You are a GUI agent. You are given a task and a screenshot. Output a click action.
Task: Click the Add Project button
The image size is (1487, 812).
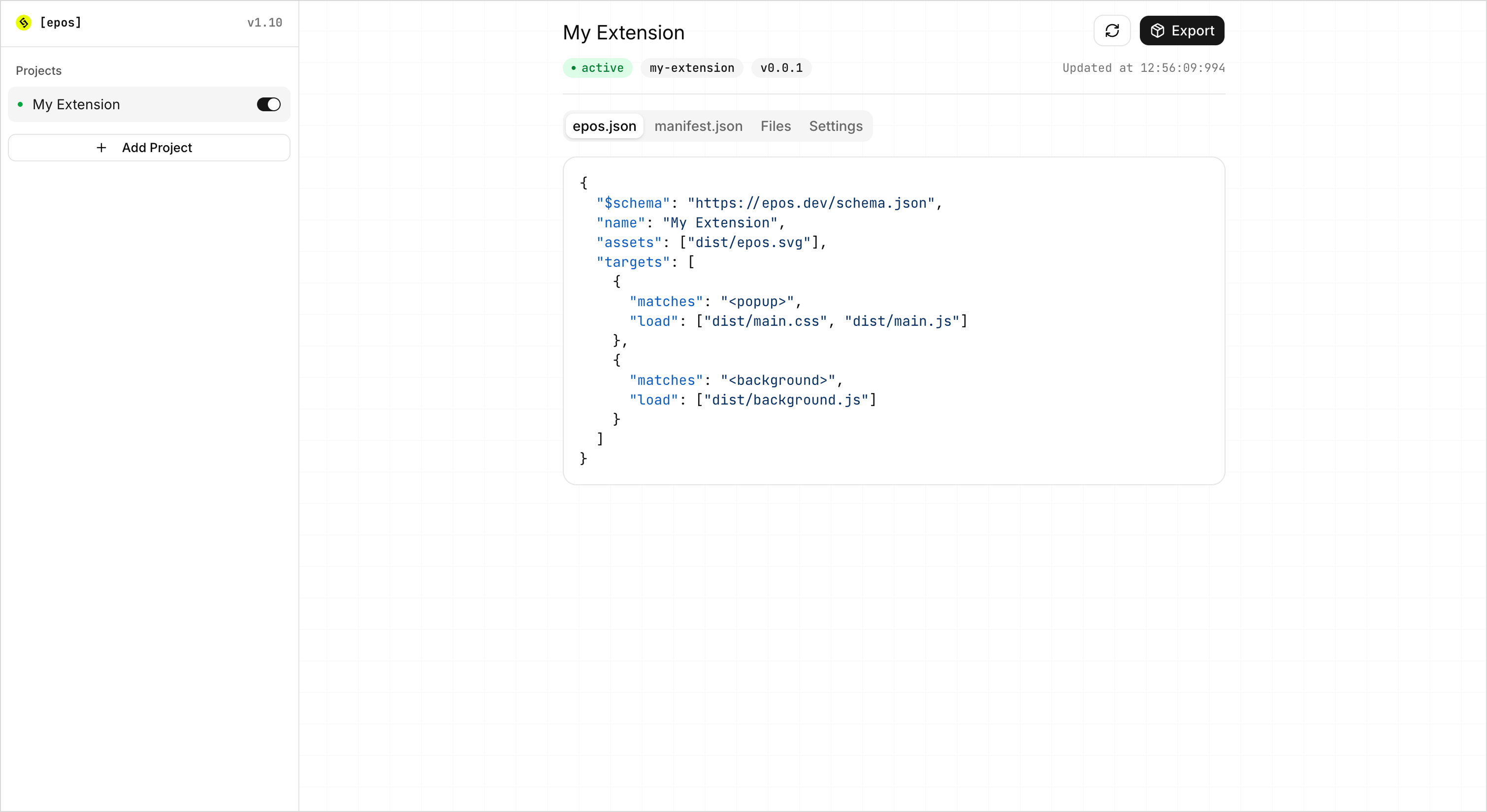(148, 148)
